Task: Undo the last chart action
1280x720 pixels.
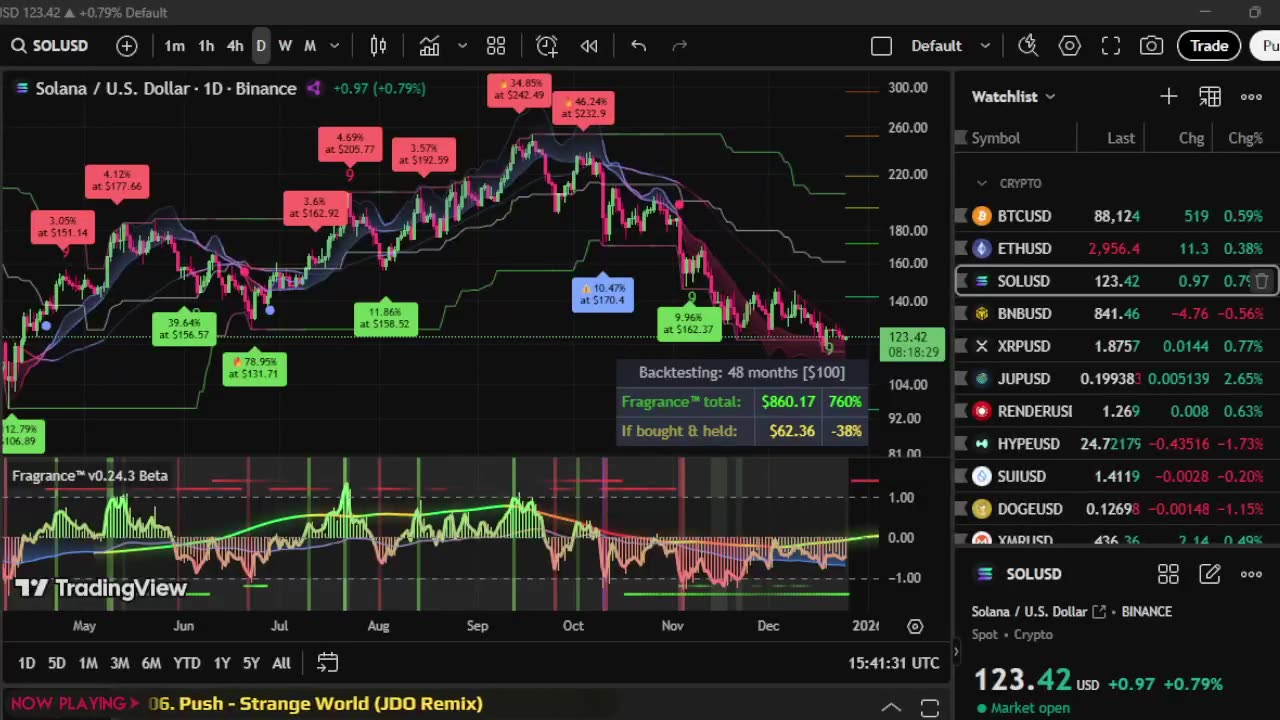Action: [x=638, y=46]
